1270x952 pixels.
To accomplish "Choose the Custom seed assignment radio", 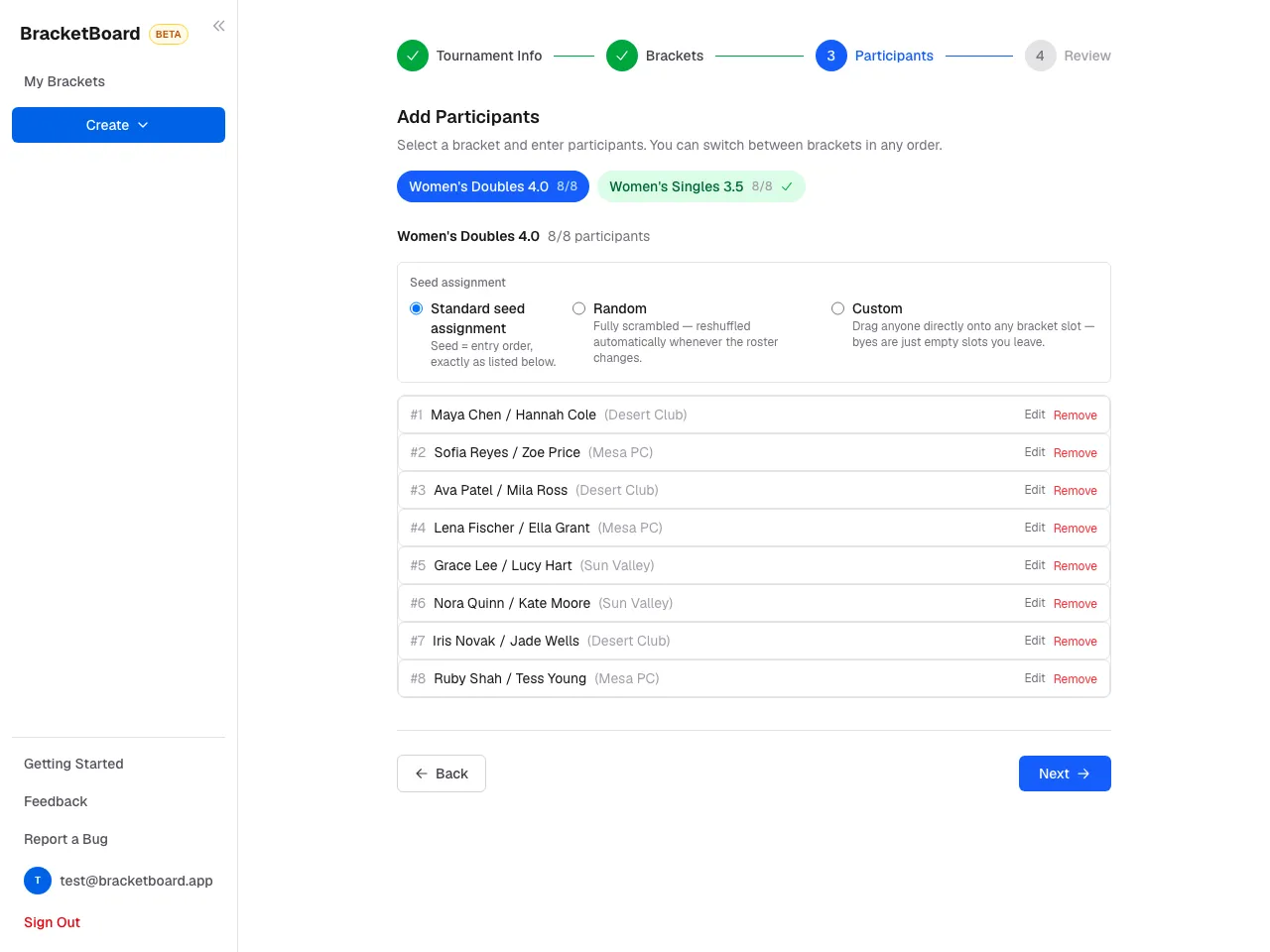I will pyautogui.click(x=837, y=308).
